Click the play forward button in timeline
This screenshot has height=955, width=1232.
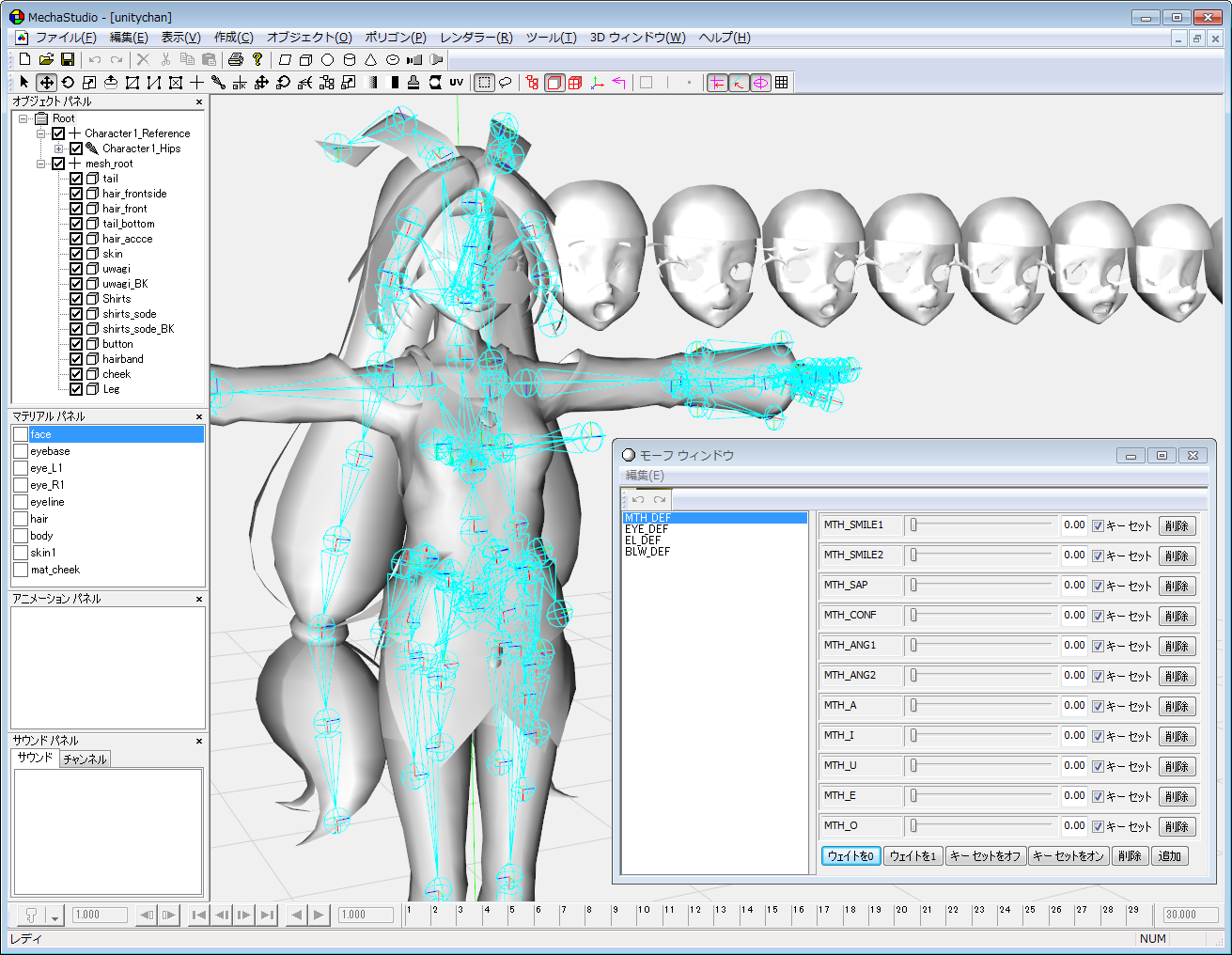319,915
